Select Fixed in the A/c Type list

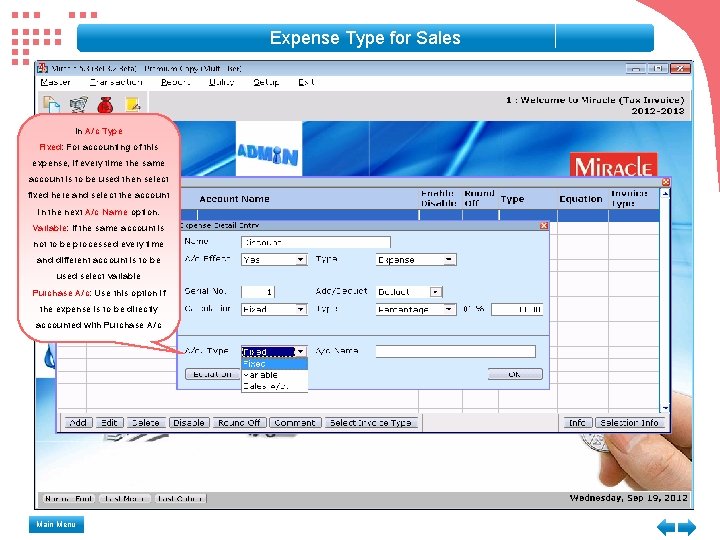(274, 364)
